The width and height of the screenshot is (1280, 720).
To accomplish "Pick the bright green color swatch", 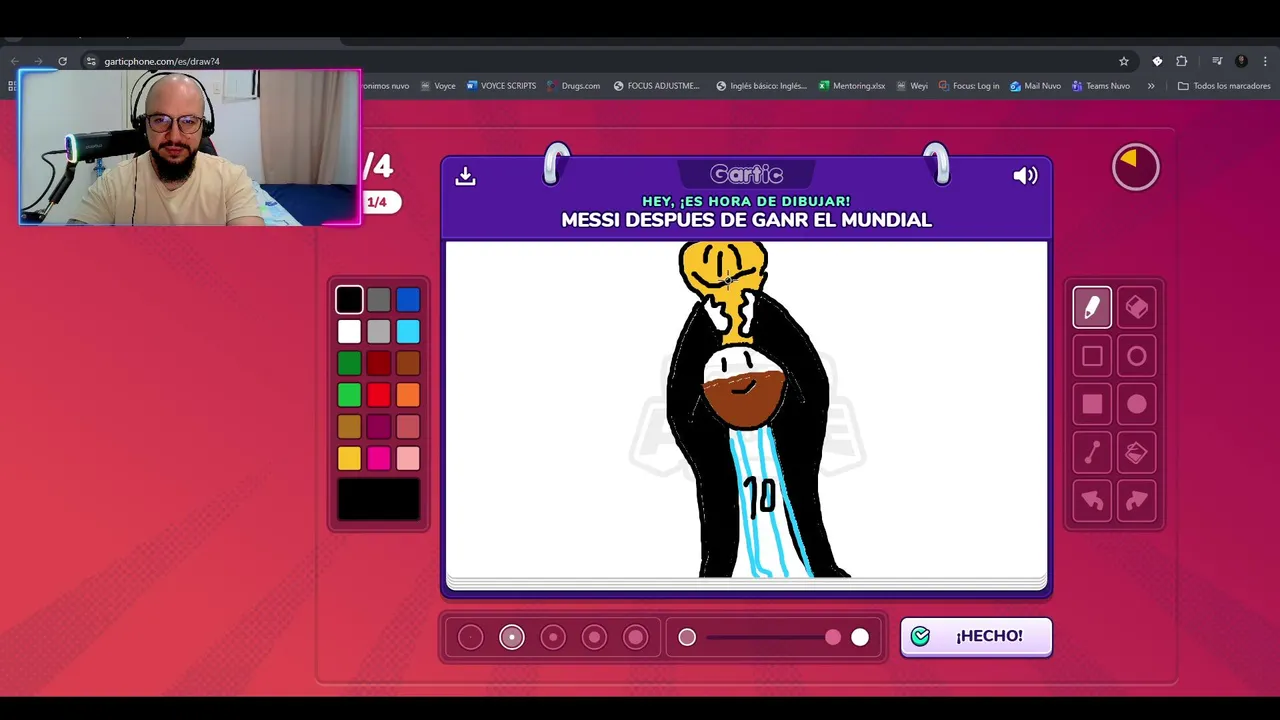I will pos(349,395).
